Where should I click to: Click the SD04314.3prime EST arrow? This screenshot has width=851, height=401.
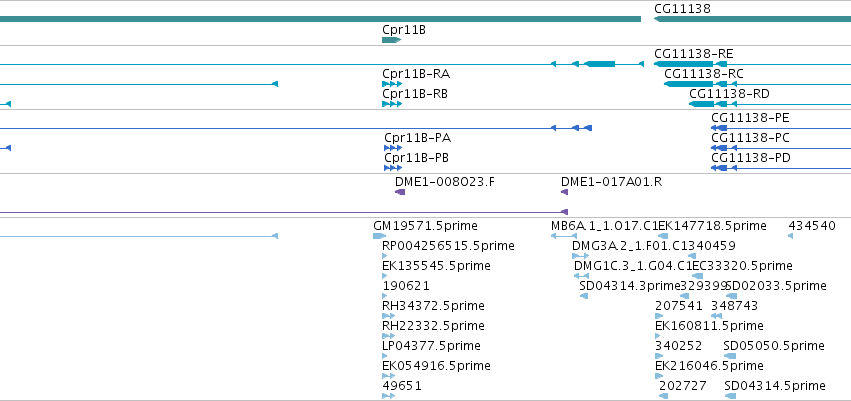tap(584, 296)
